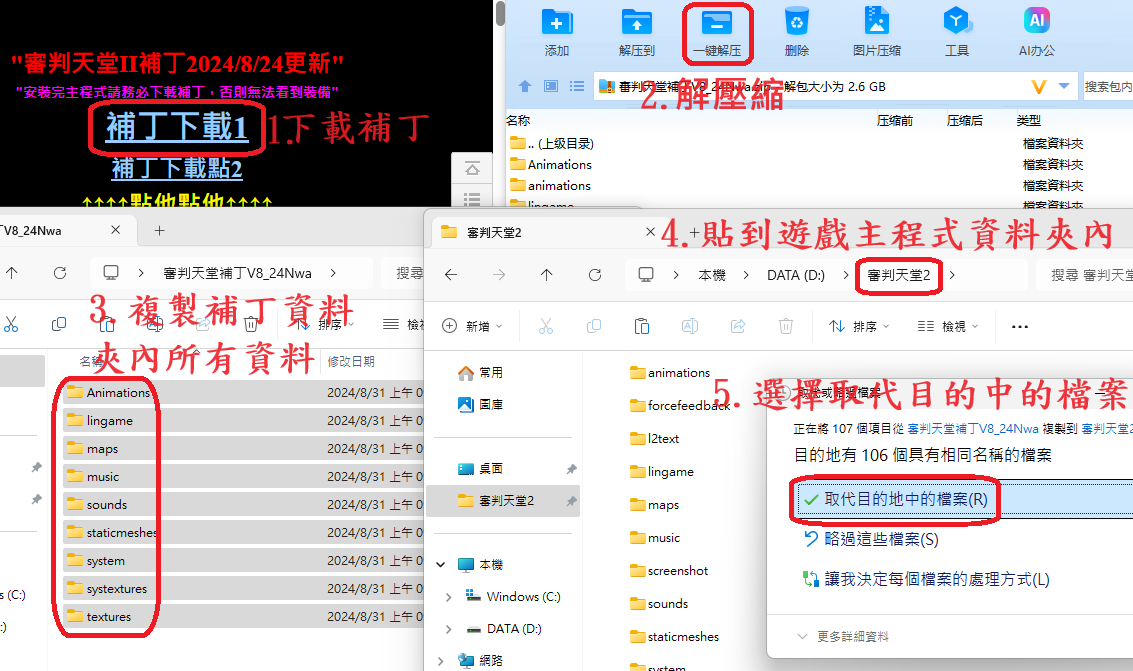Select sounds folder in patch window
This screenshot has width=1133, height=671.
pos(106,505)
